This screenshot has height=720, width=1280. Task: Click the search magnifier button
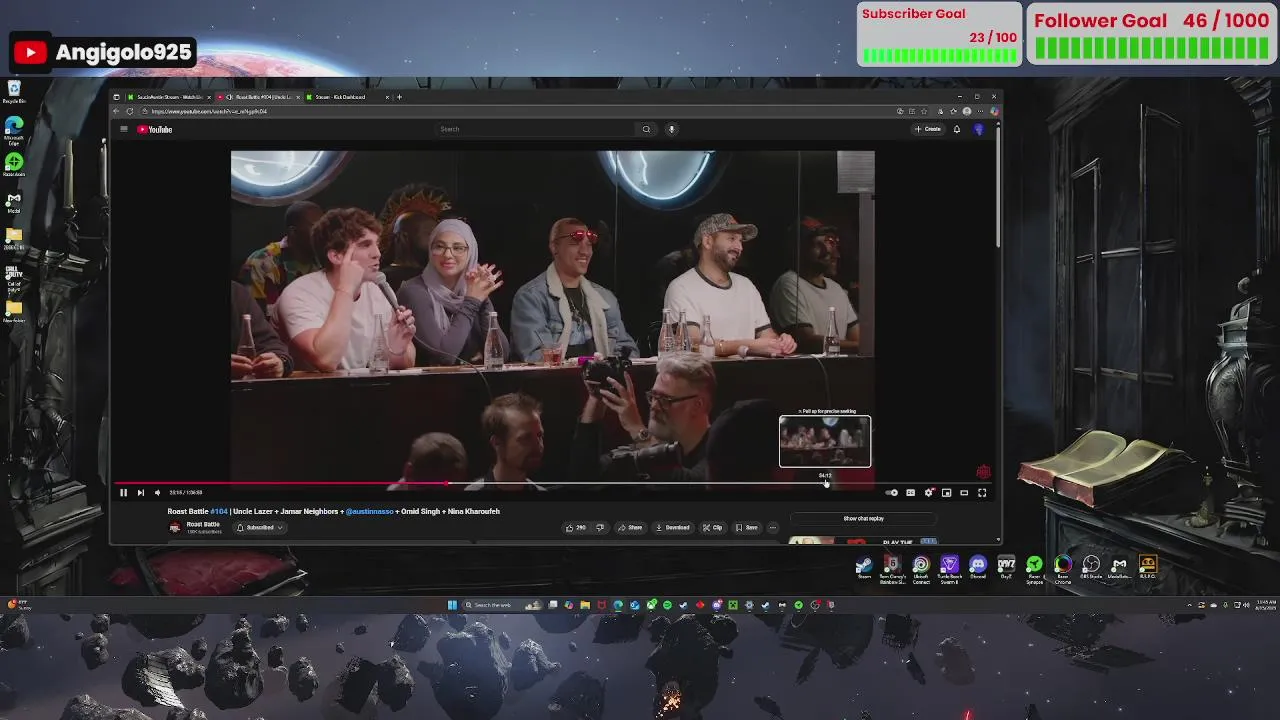point(646,129)
